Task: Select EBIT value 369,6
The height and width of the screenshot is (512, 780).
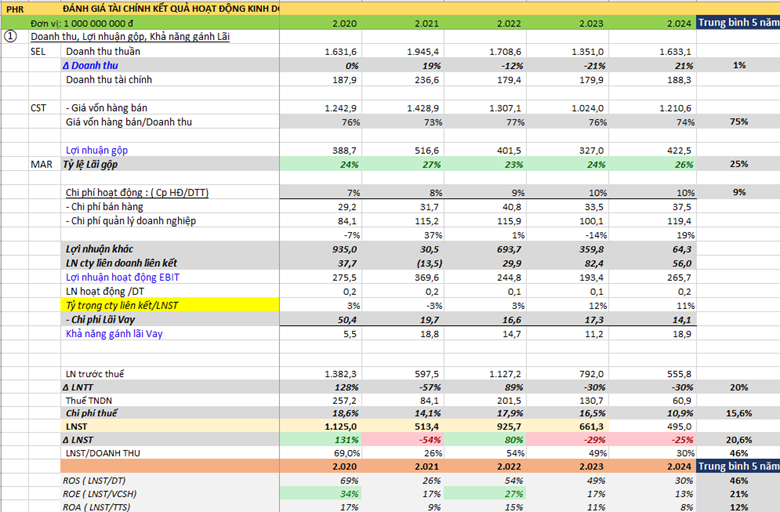Action: click(427, 277)
